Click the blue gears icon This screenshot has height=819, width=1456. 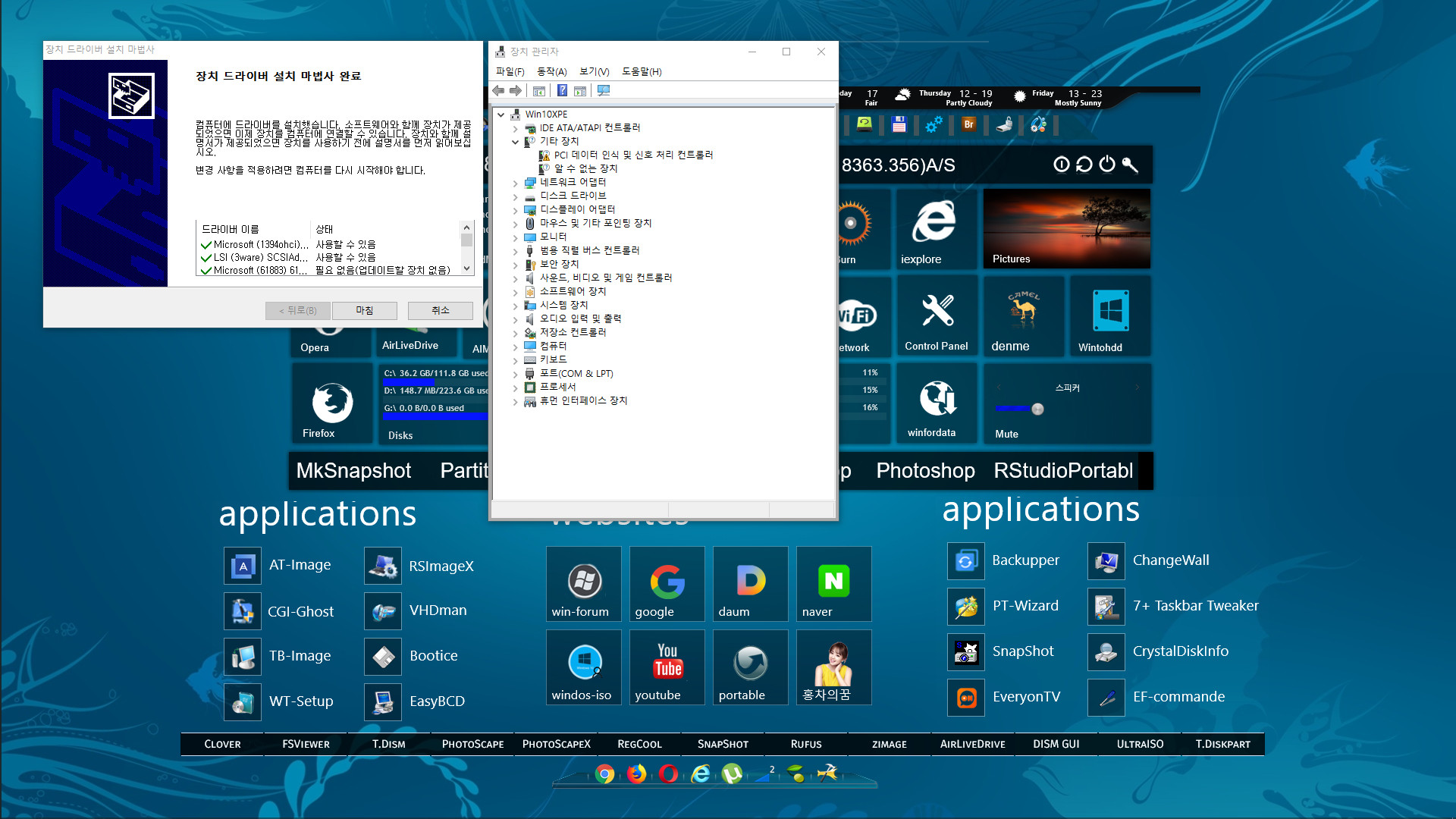934,124
